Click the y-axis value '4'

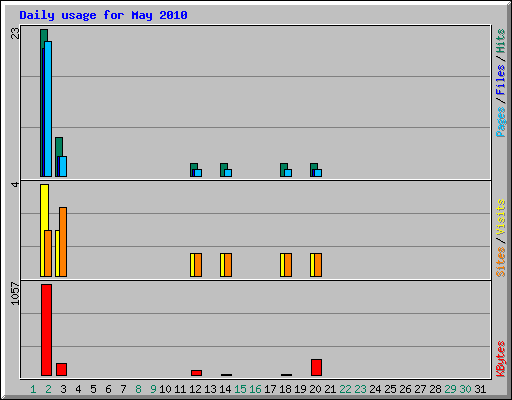(15, 184)
